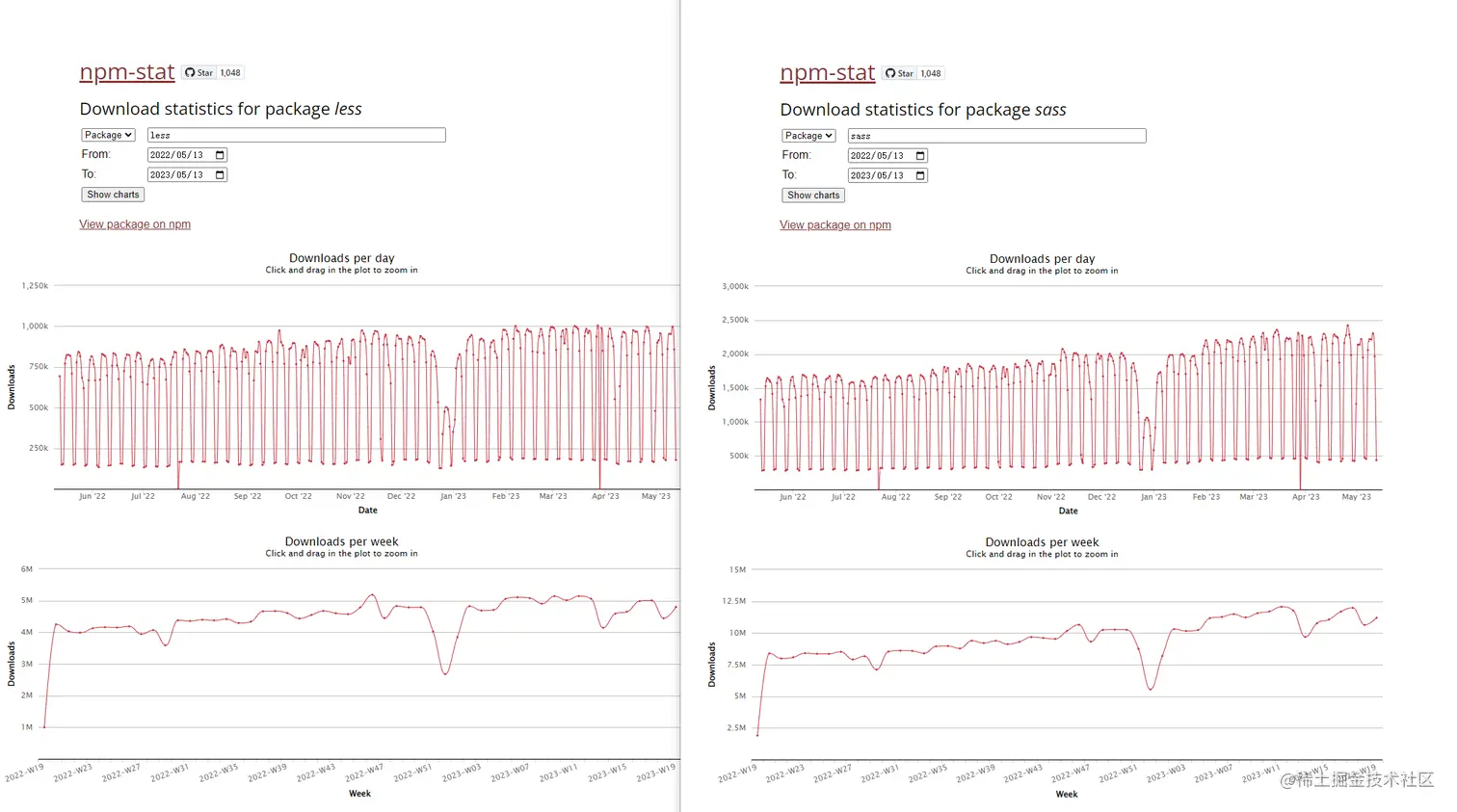This screenshot has width=1457, height=812.
Task: Open View package on npm link for less
Action: point(135,224)
